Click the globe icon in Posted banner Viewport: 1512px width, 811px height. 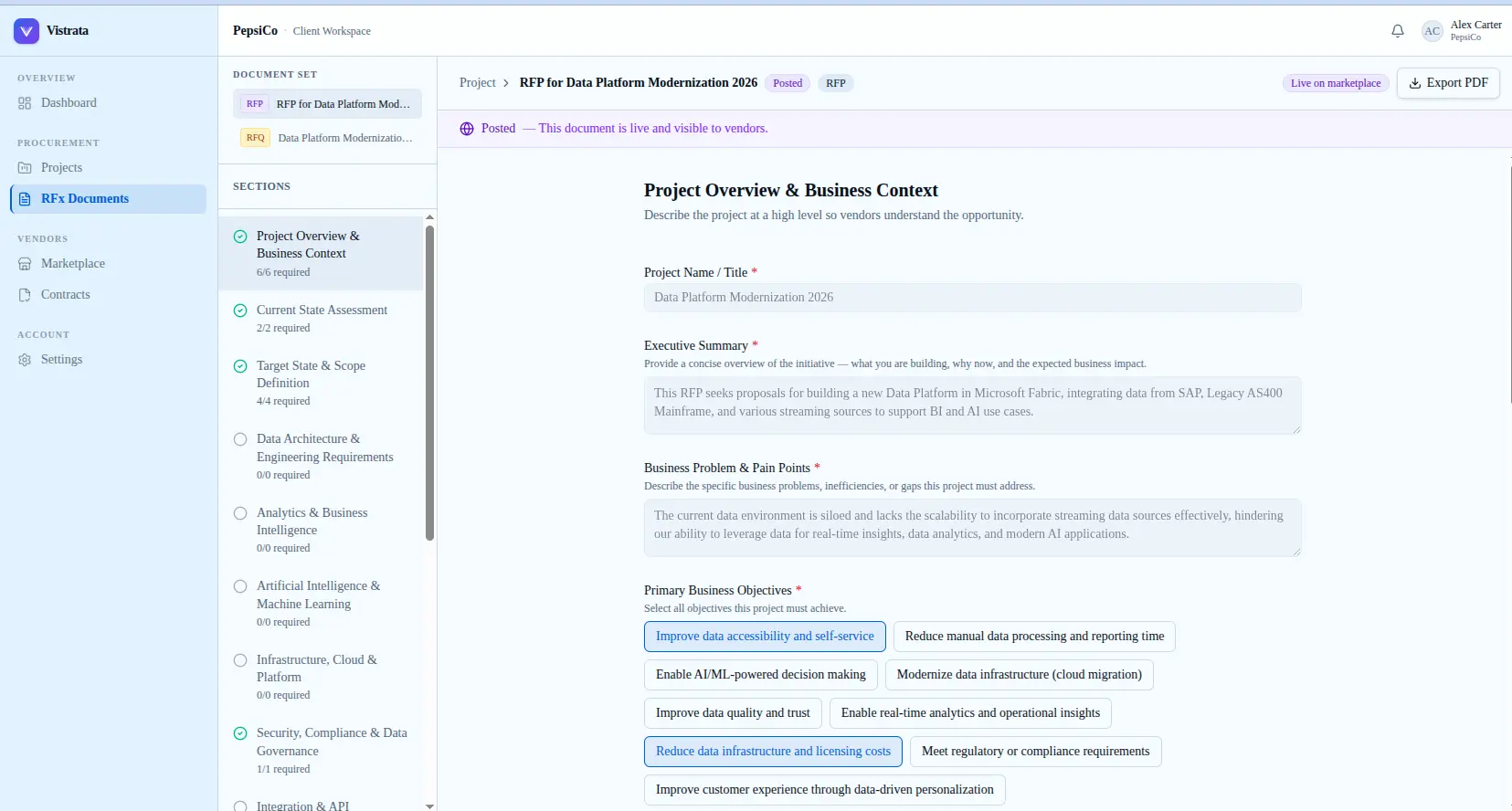coord(467,129)
